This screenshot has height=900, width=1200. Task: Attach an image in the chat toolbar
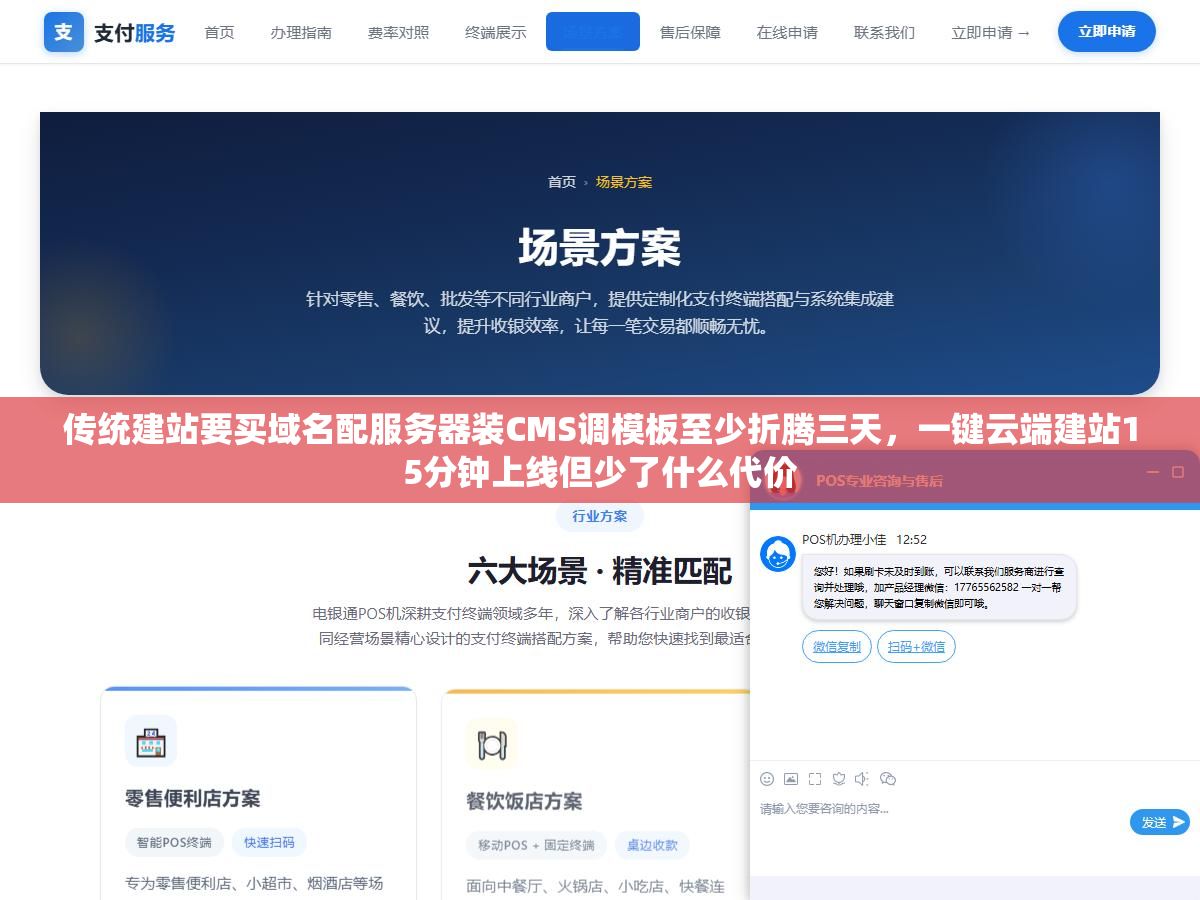(791, 779)
